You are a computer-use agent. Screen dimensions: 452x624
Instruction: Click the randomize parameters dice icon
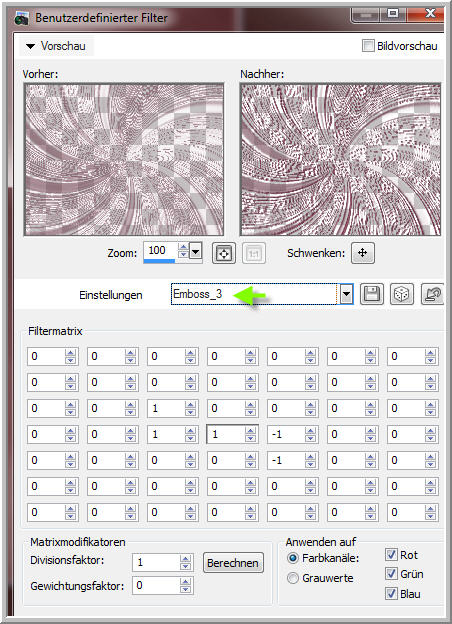(401, 294)
